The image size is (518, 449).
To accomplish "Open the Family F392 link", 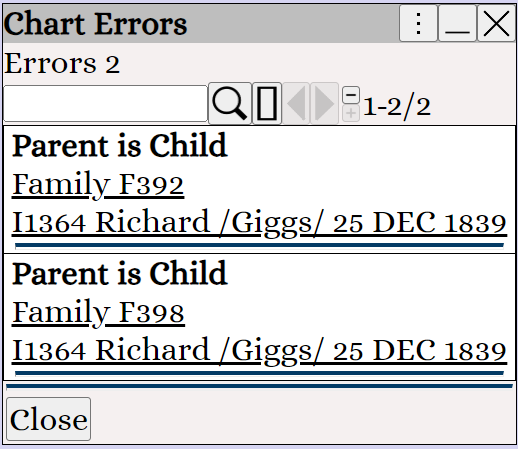I will pyautogui.click(x=98, y=185).
